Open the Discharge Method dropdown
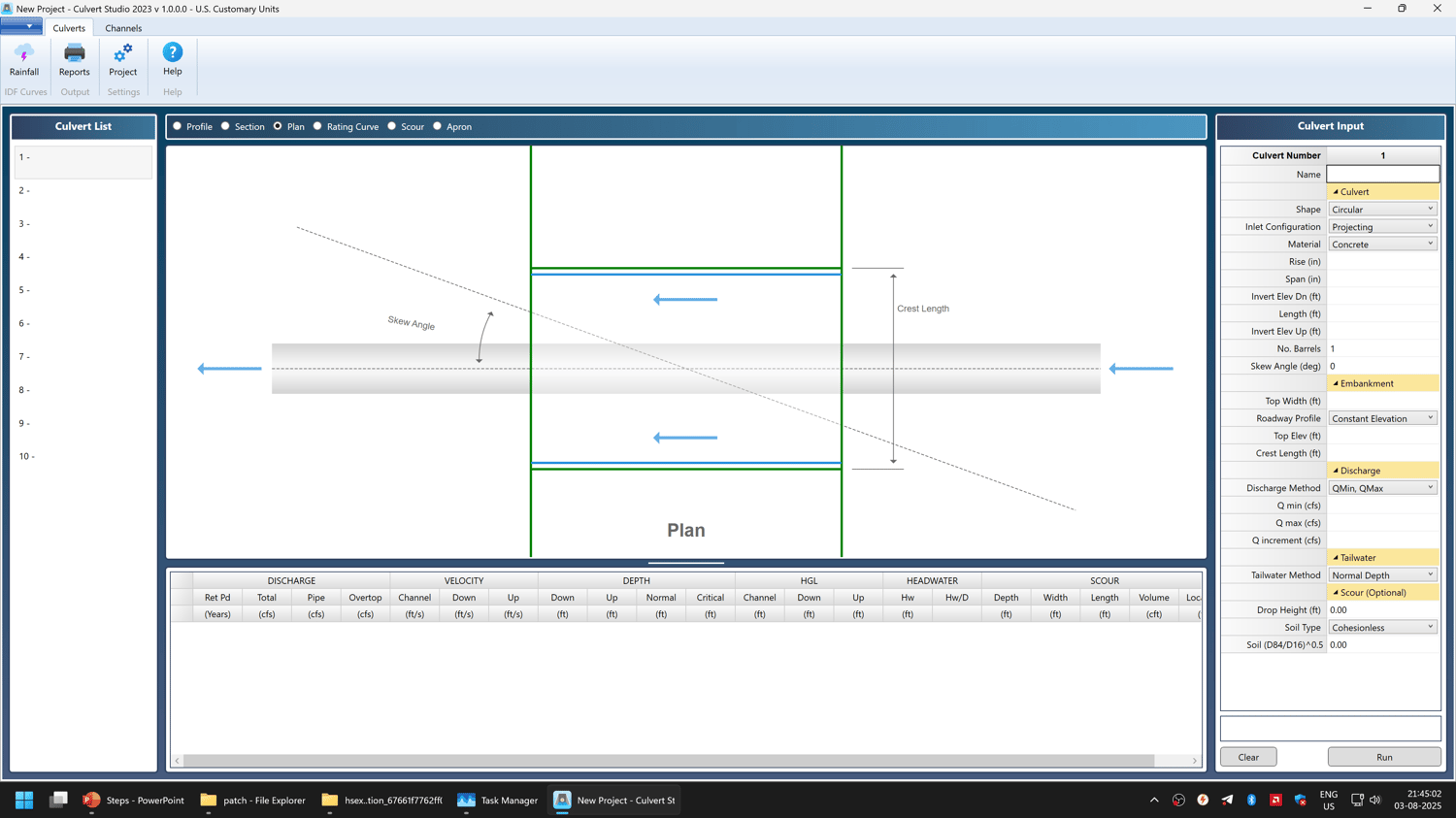The height and width of the screenshot is (818, 1456). tap(1383, 488)
